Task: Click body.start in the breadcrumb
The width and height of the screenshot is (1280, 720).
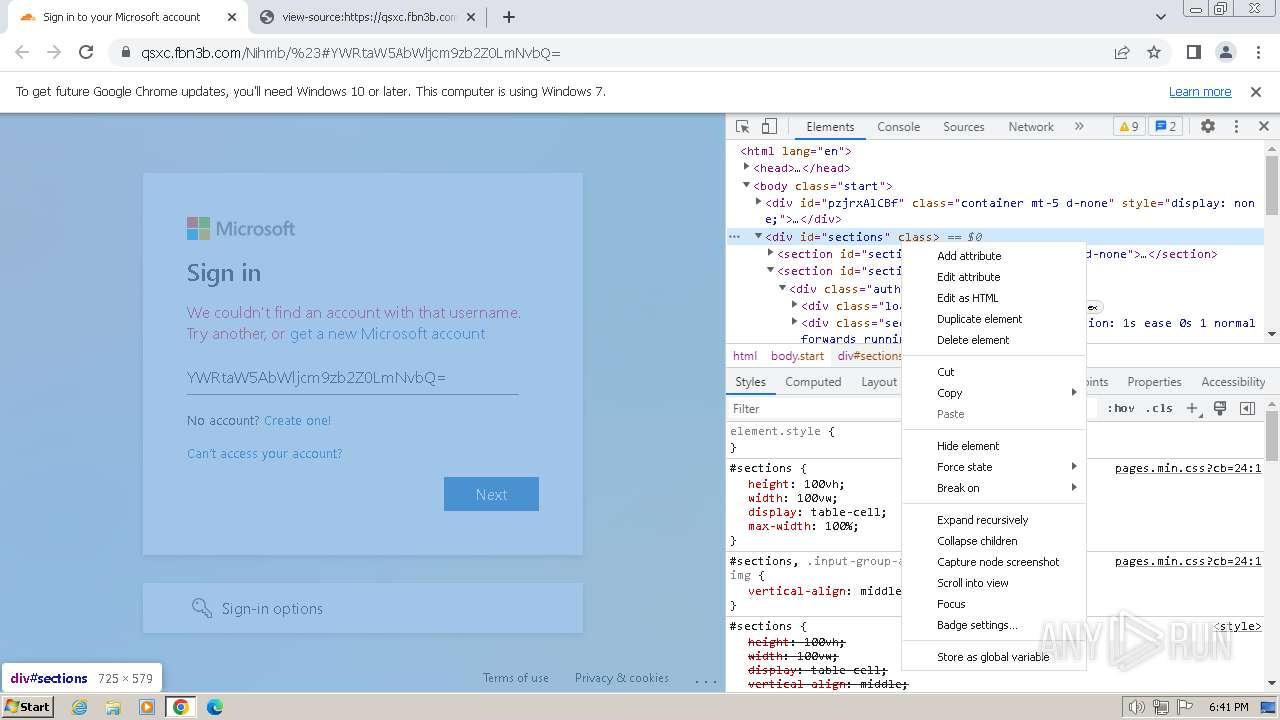Action: [797, 356]
